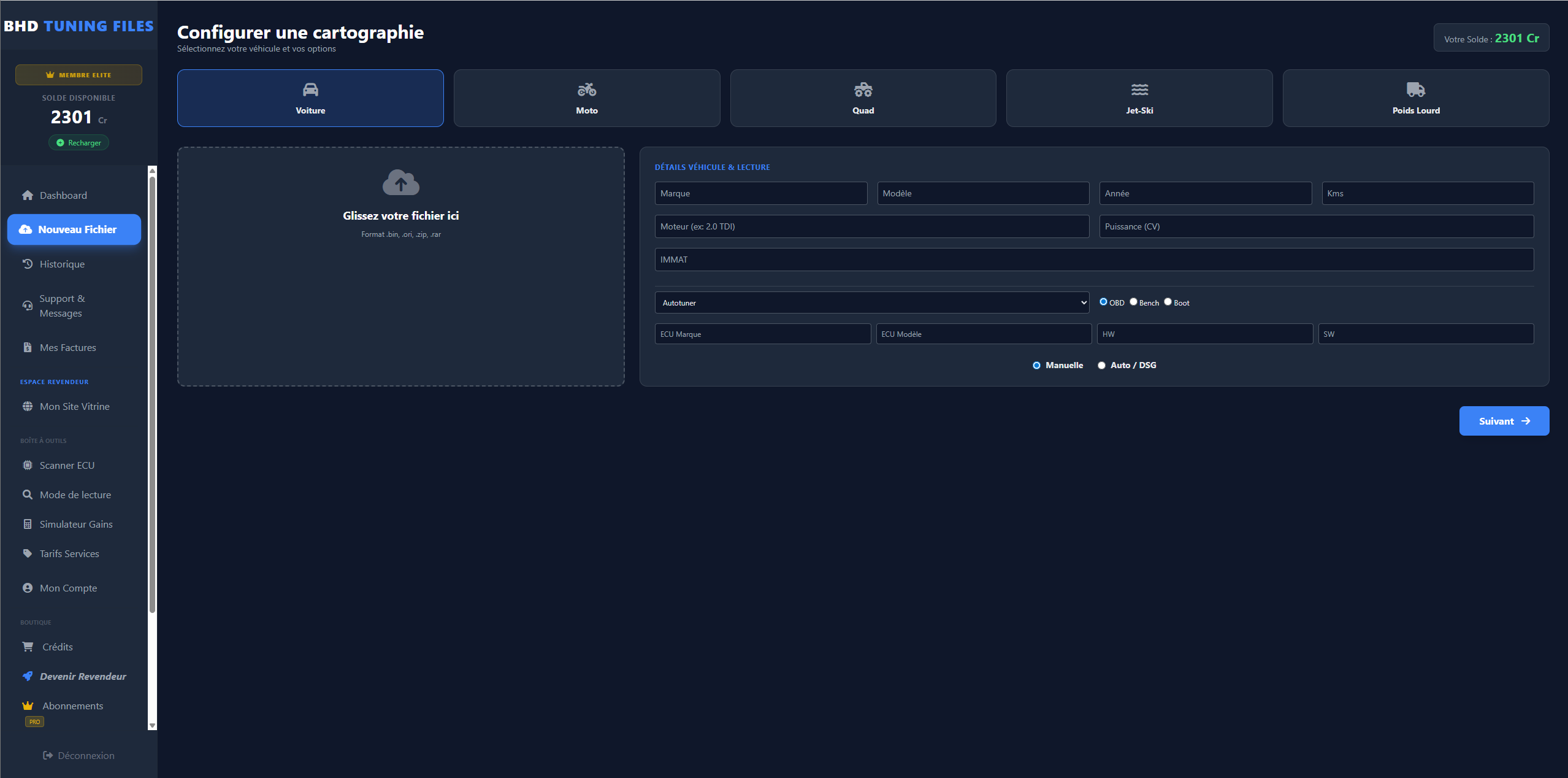This screenshot has width=1568, height=778.
Task: Open Support & Messages with the headset icon
Action: pyautogui.click(x=27, y=306)
